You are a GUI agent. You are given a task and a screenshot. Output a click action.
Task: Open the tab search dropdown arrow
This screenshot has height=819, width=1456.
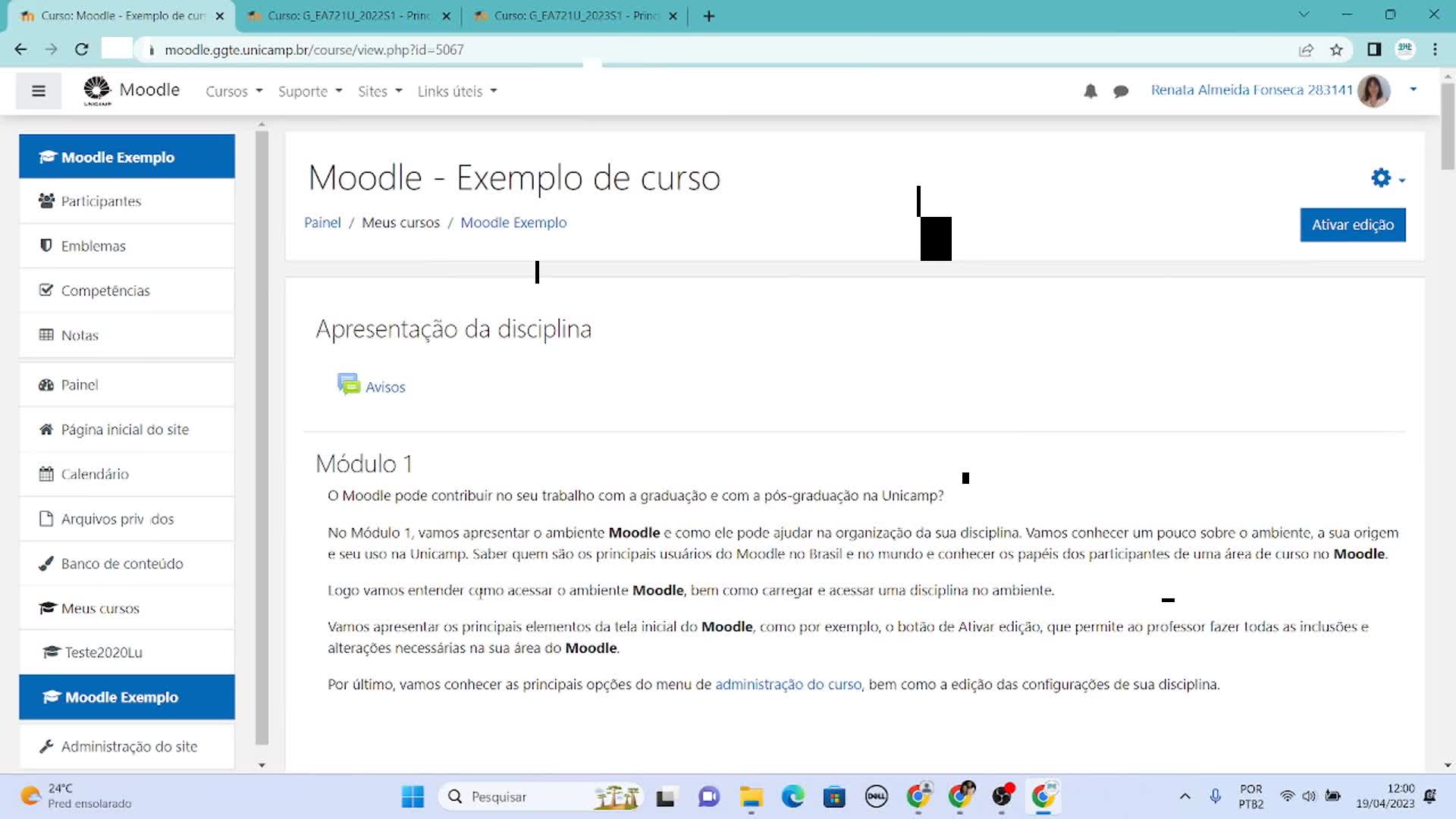click(1304, 14)
